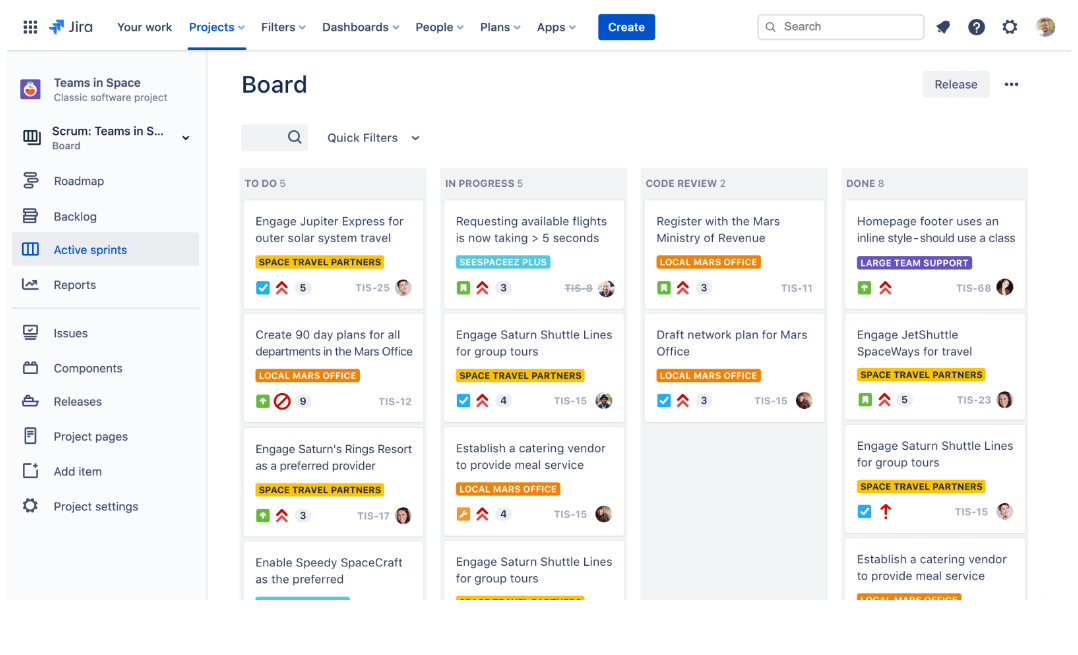Open the three-dots more menu next to Release
This screenshot has height=655, width=1078.
click(x=1011, y=85)
